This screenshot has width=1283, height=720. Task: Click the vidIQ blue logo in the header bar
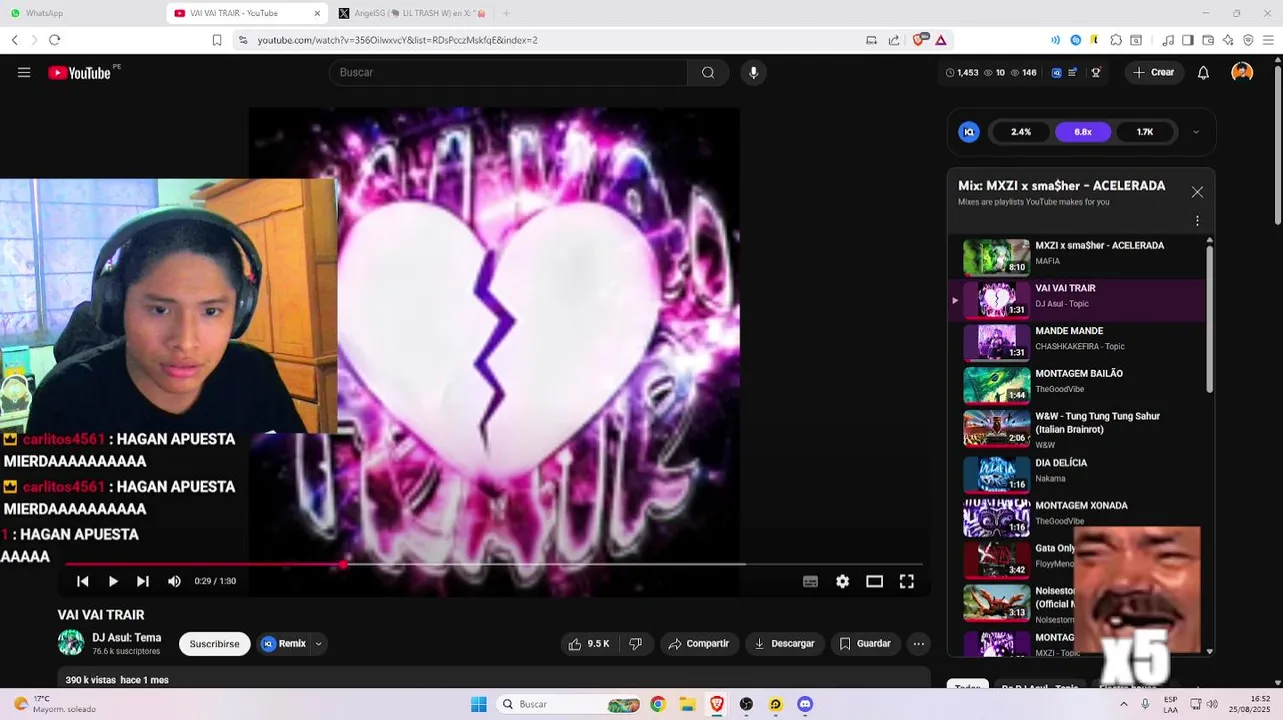1056,72
